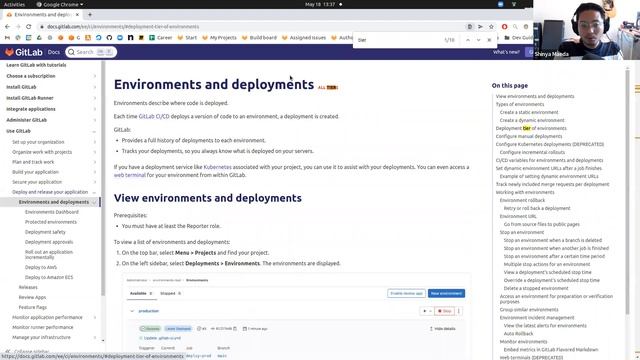Open the My Projects bookmark

219,38
